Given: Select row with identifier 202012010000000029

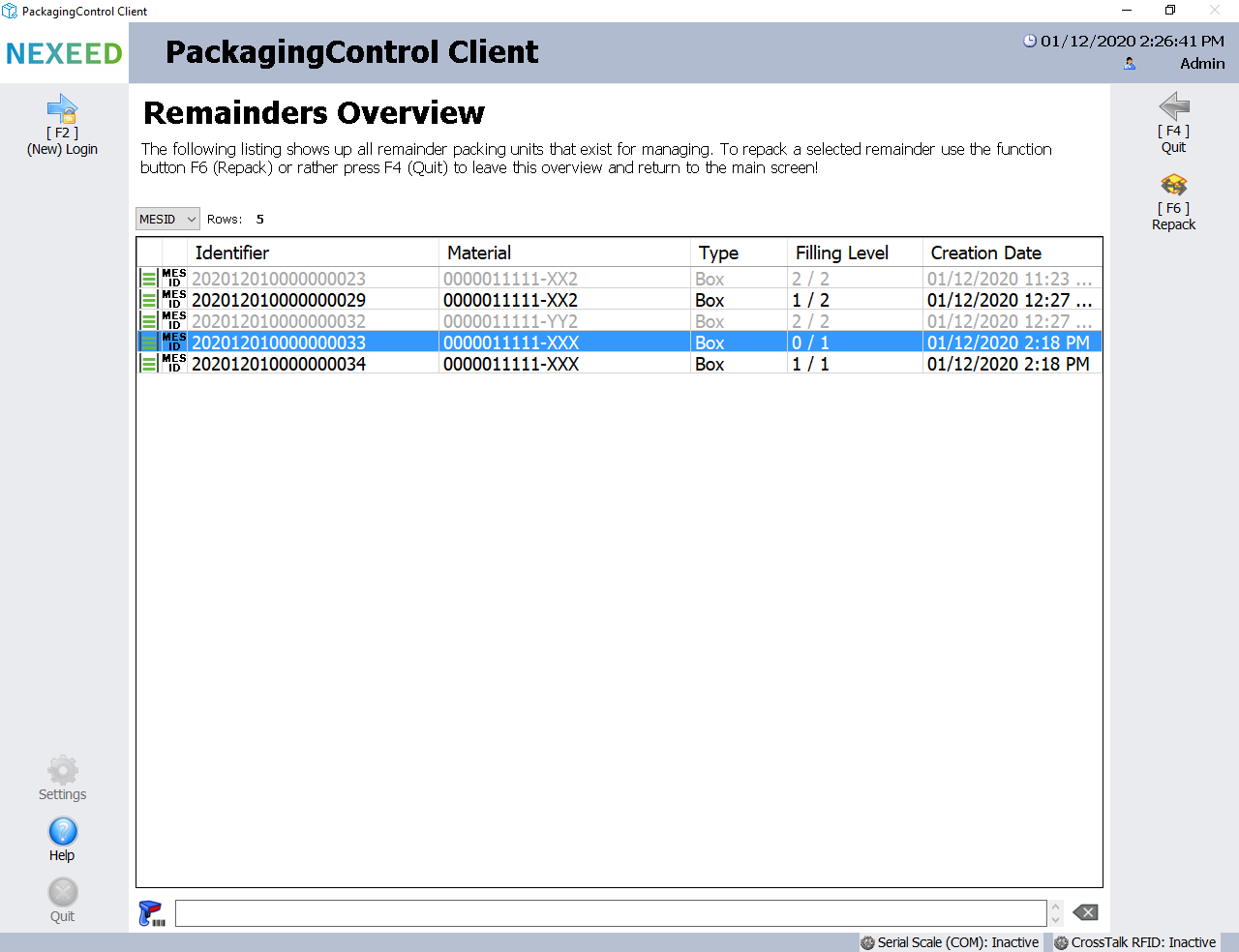Looking at the screenshot, I should 279,301.
